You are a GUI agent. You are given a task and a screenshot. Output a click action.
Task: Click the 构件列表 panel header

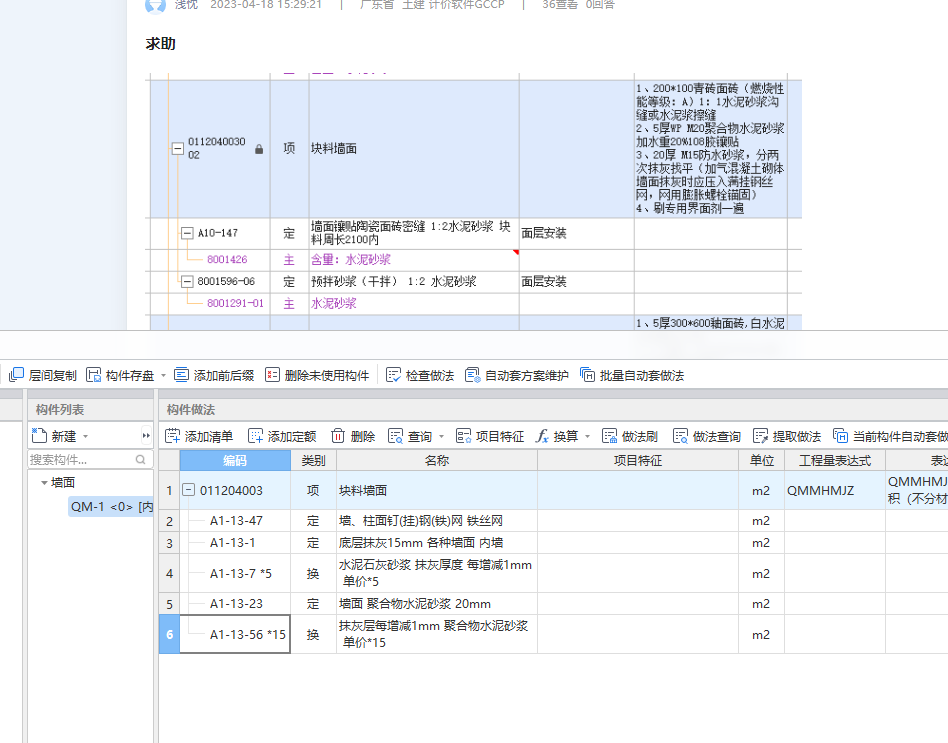click(x=60, y=409)
